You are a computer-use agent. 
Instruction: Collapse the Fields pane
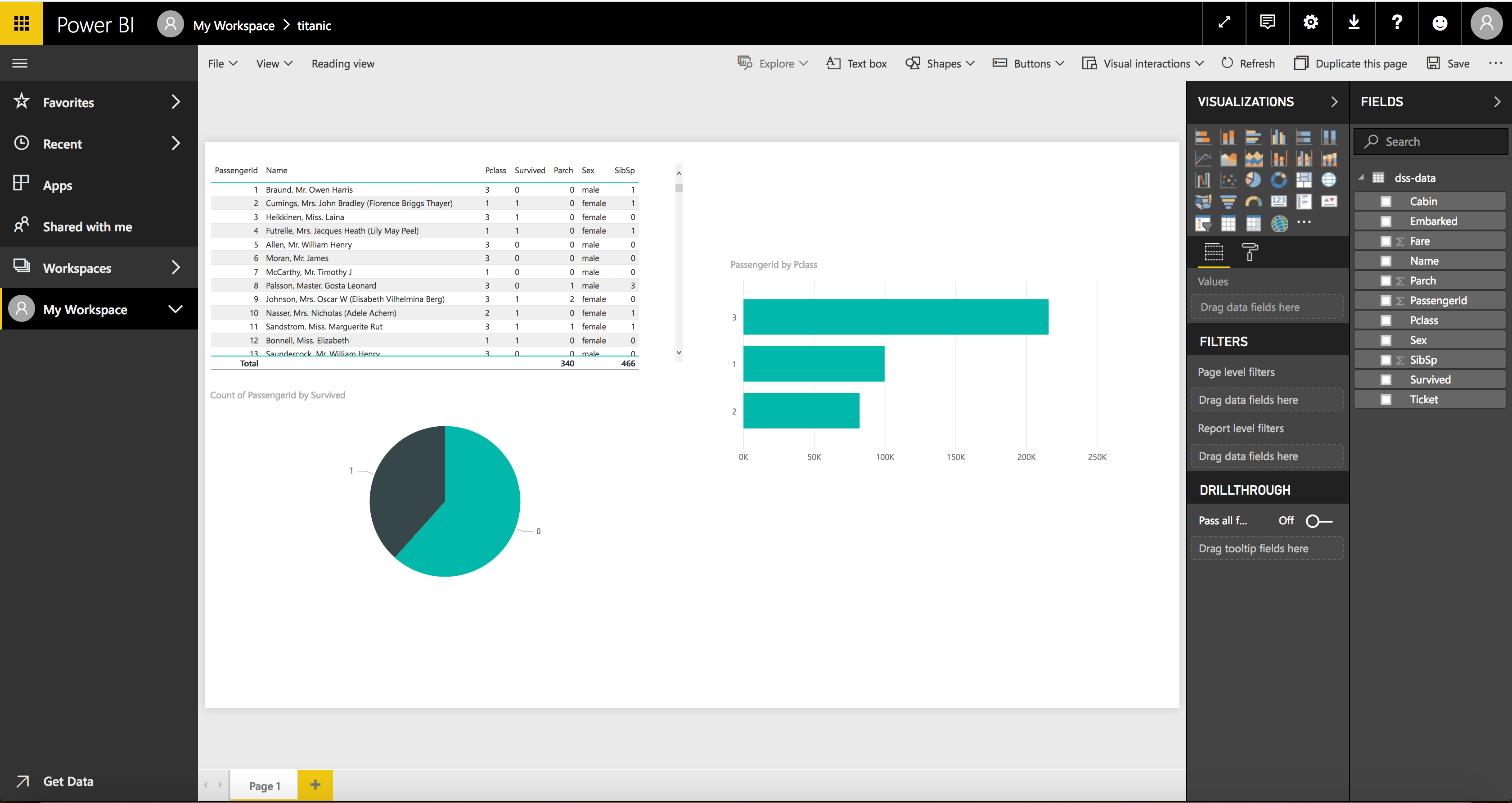(x=1497, y=102)
